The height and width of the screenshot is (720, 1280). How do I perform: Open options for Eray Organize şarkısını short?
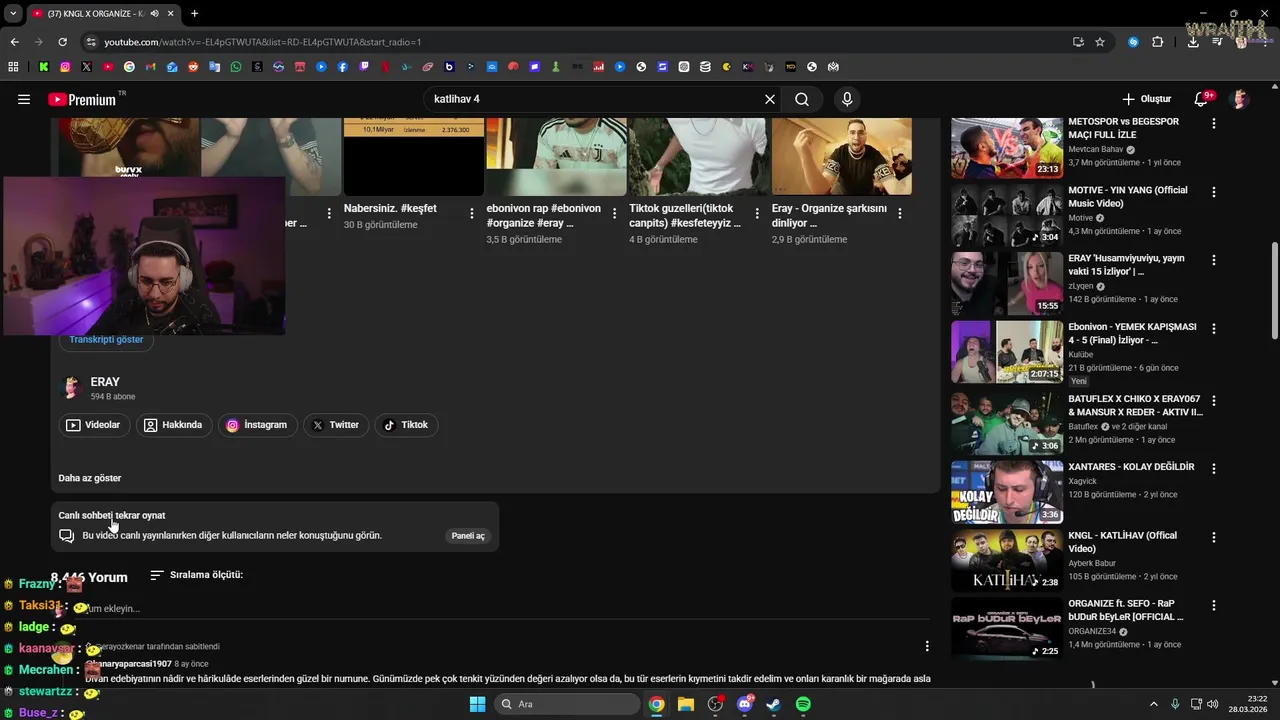pos(900,213)
